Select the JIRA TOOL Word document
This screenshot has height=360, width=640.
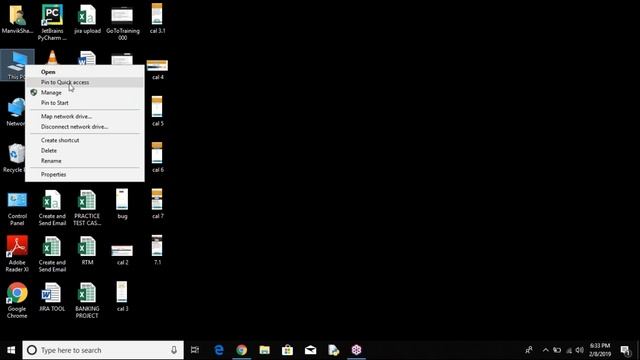coord(52,297)
